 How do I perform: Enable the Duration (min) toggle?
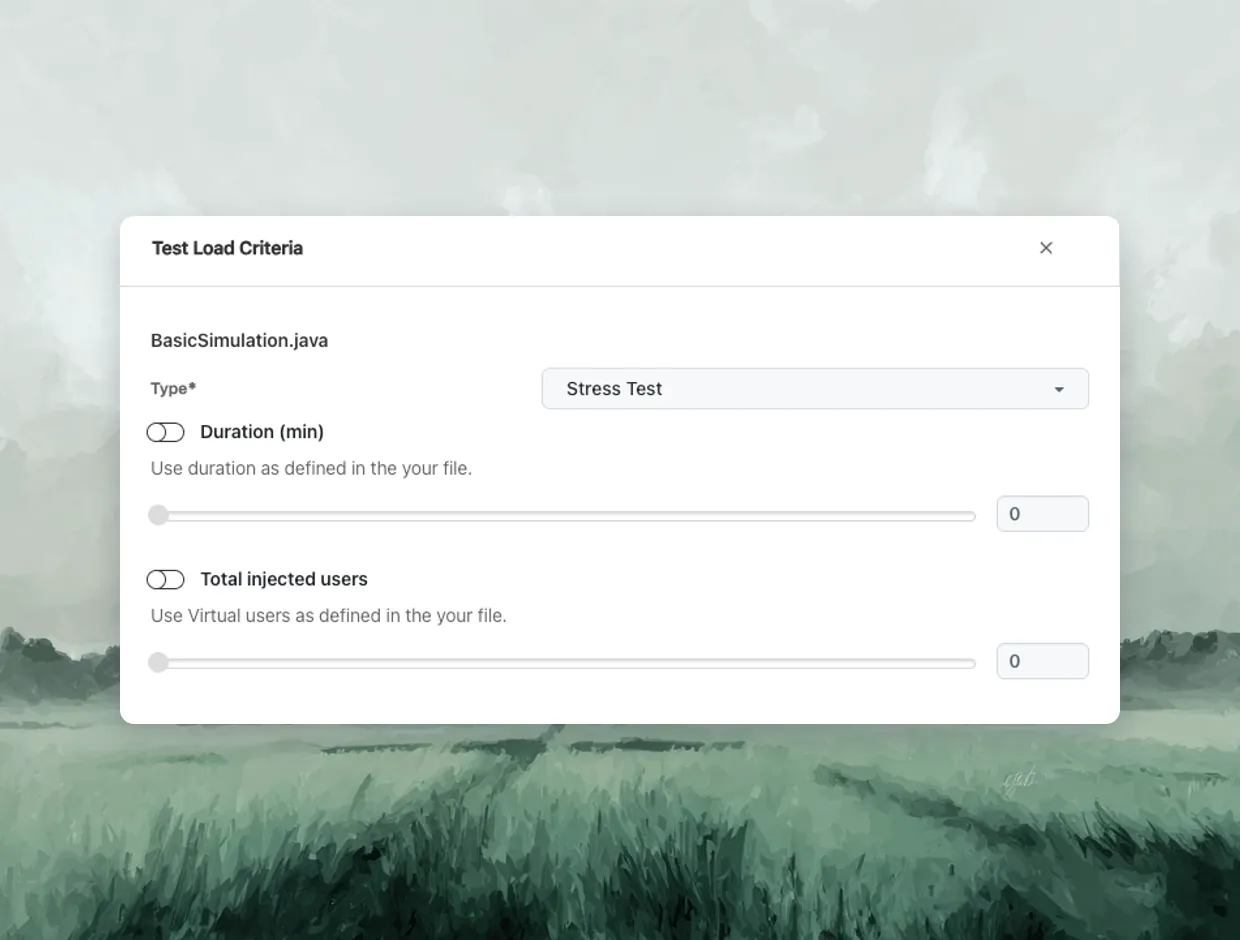(x=166, y=432)
